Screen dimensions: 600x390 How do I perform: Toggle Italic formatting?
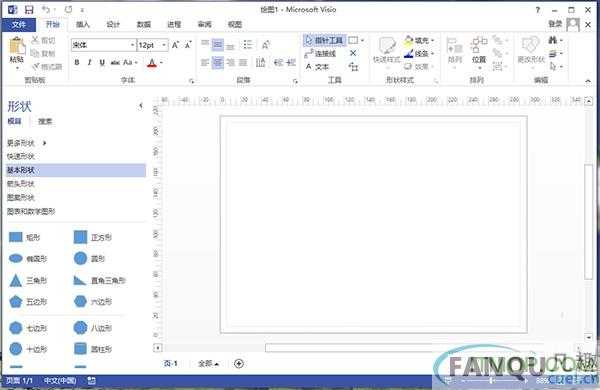coord(89,62)
